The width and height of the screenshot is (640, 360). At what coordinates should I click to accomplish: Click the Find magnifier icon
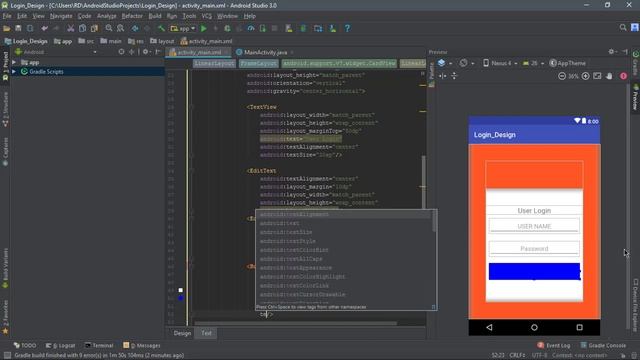109,28
